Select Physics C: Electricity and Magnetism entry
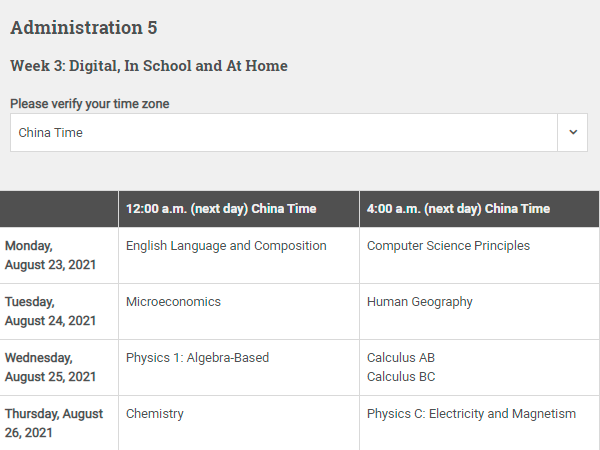The height and width of the screenshot is (450, 600). coord(471,414)
